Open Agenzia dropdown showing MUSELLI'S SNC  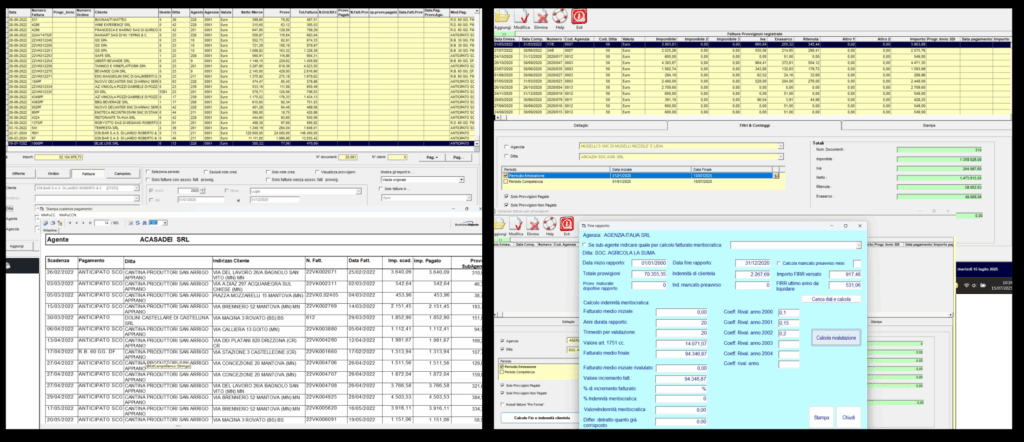(780, 146)
